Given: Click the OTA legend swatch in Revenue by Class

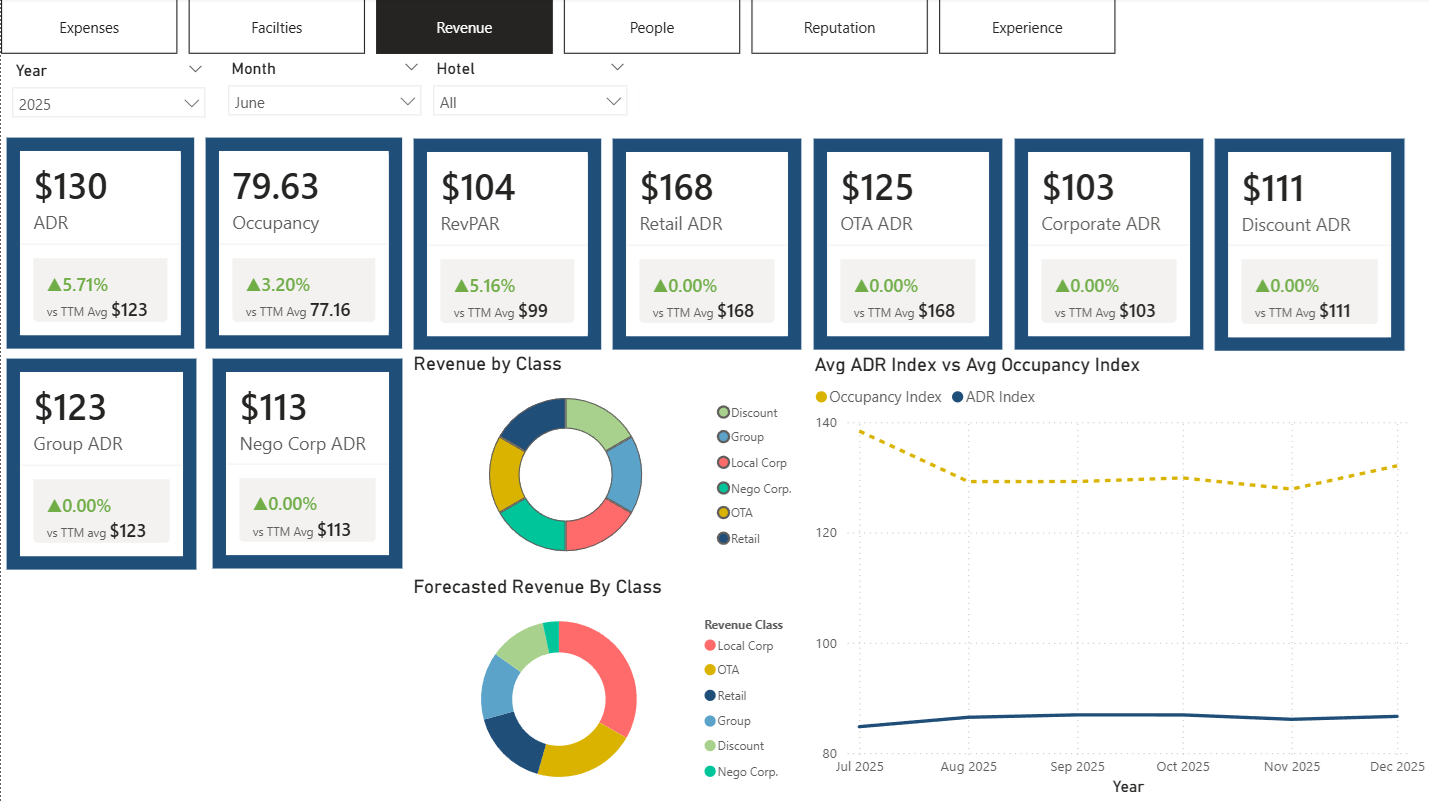Looking at the screenshot, I should [723, 513].
